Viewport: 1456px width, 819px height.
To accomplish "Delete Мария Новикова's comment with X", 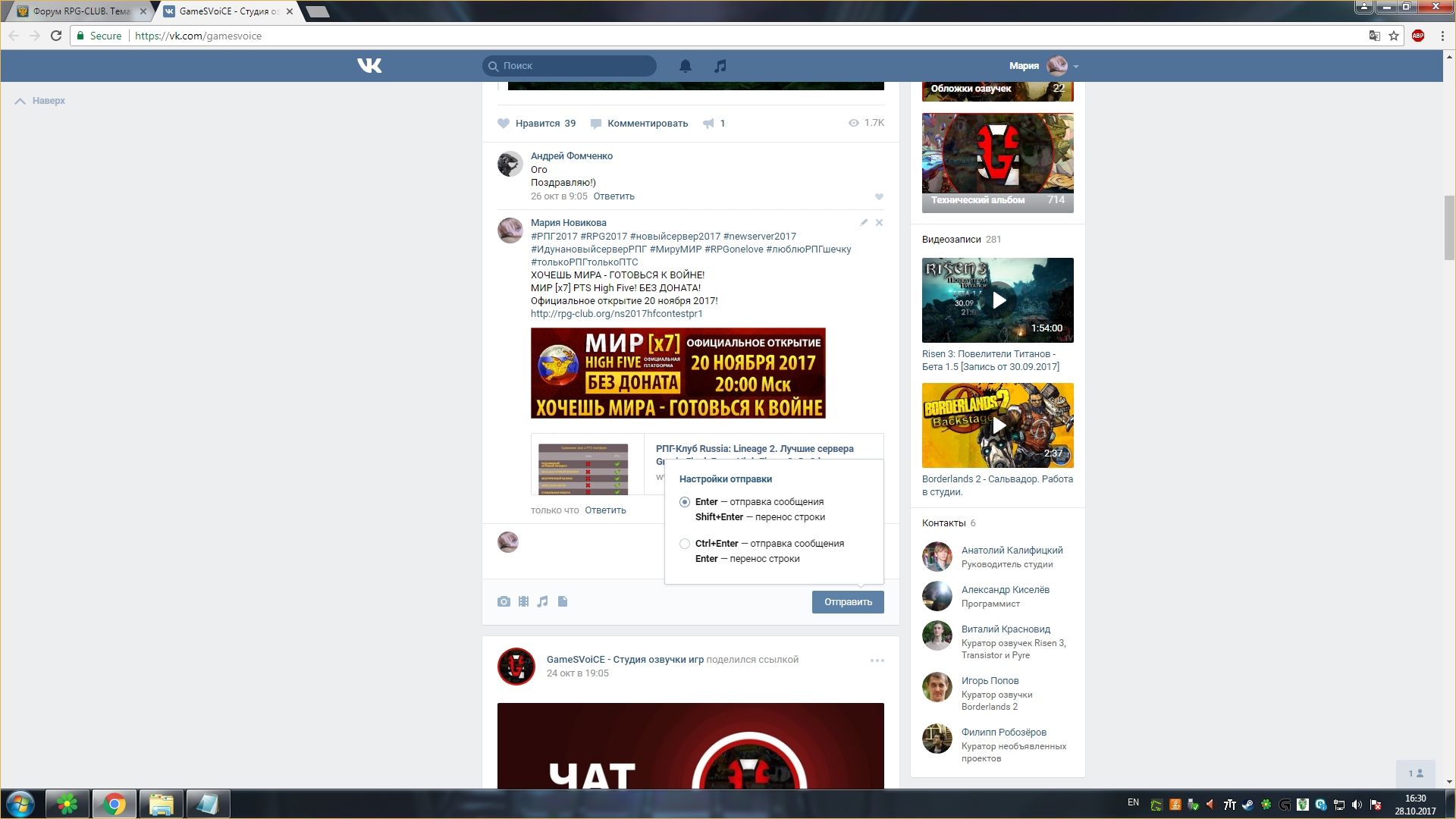I will coord(879,223).
